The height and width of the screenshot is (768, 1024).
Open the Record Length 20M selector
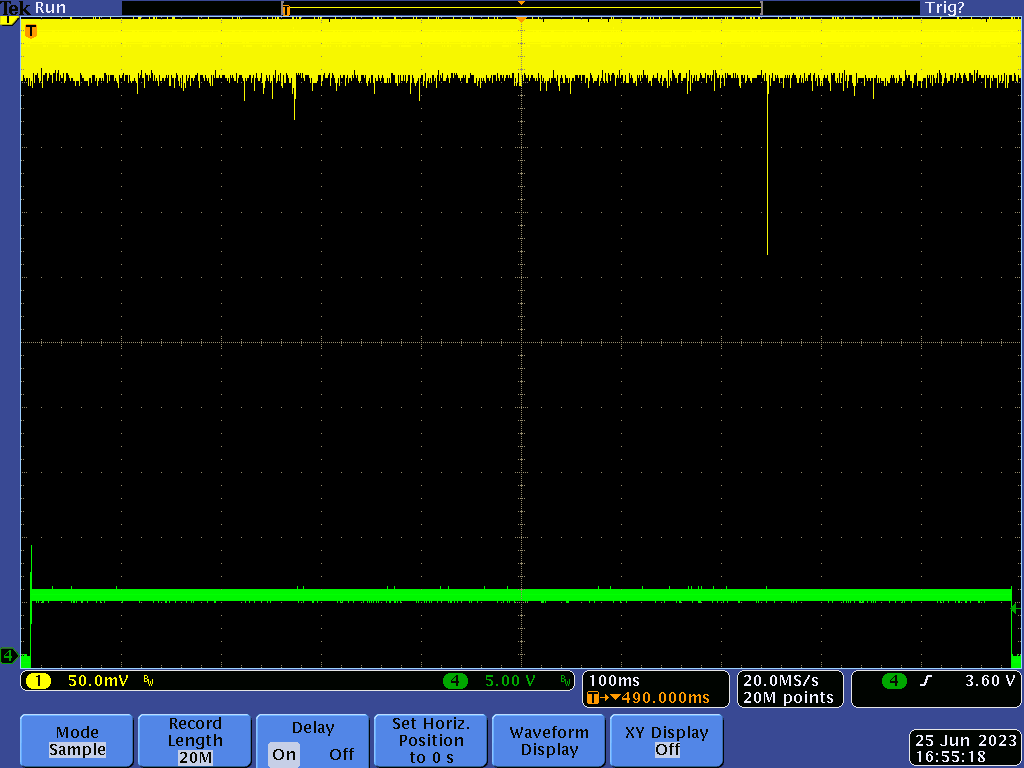195,740
